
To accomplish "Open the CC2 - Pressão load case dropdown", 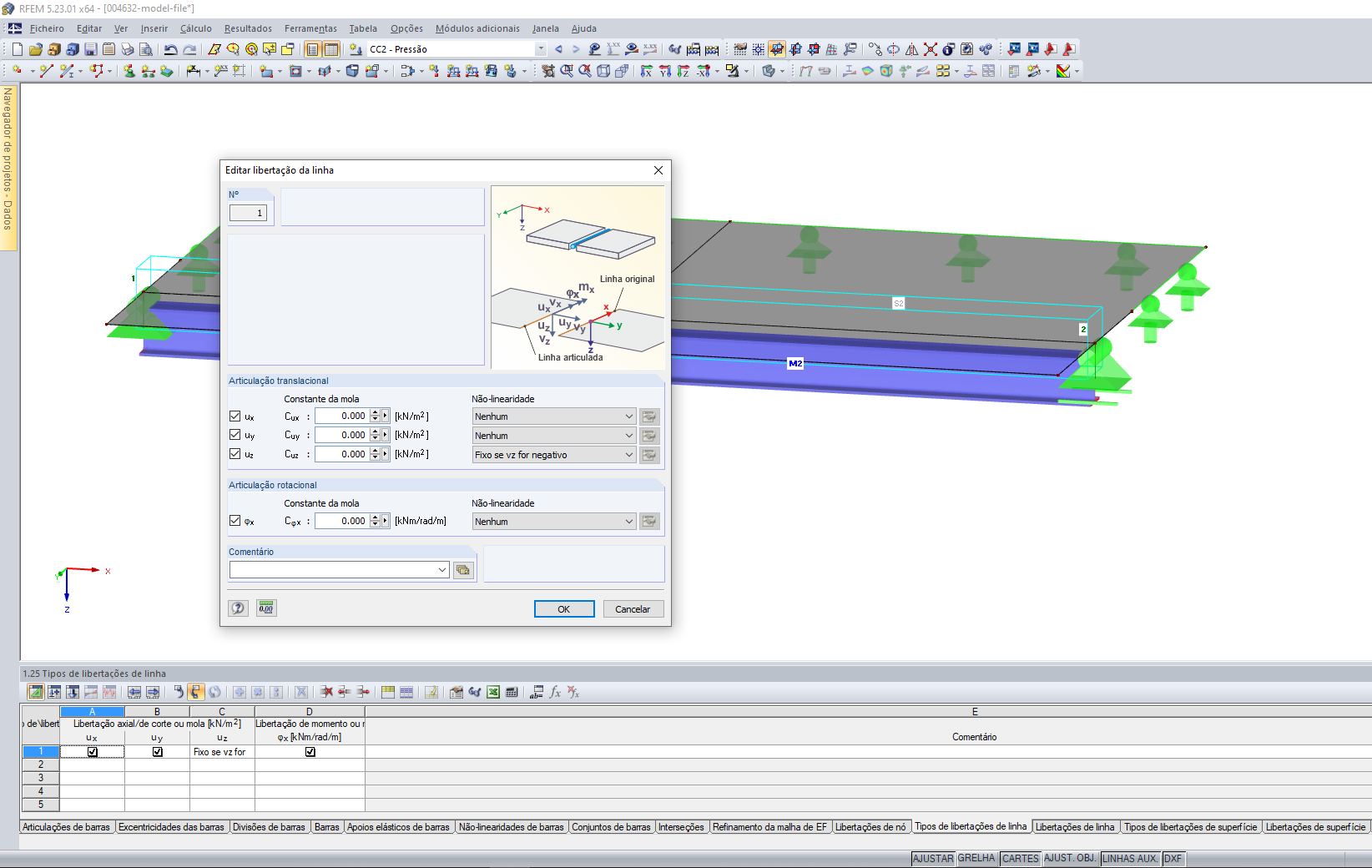I will tap(541, 49).
